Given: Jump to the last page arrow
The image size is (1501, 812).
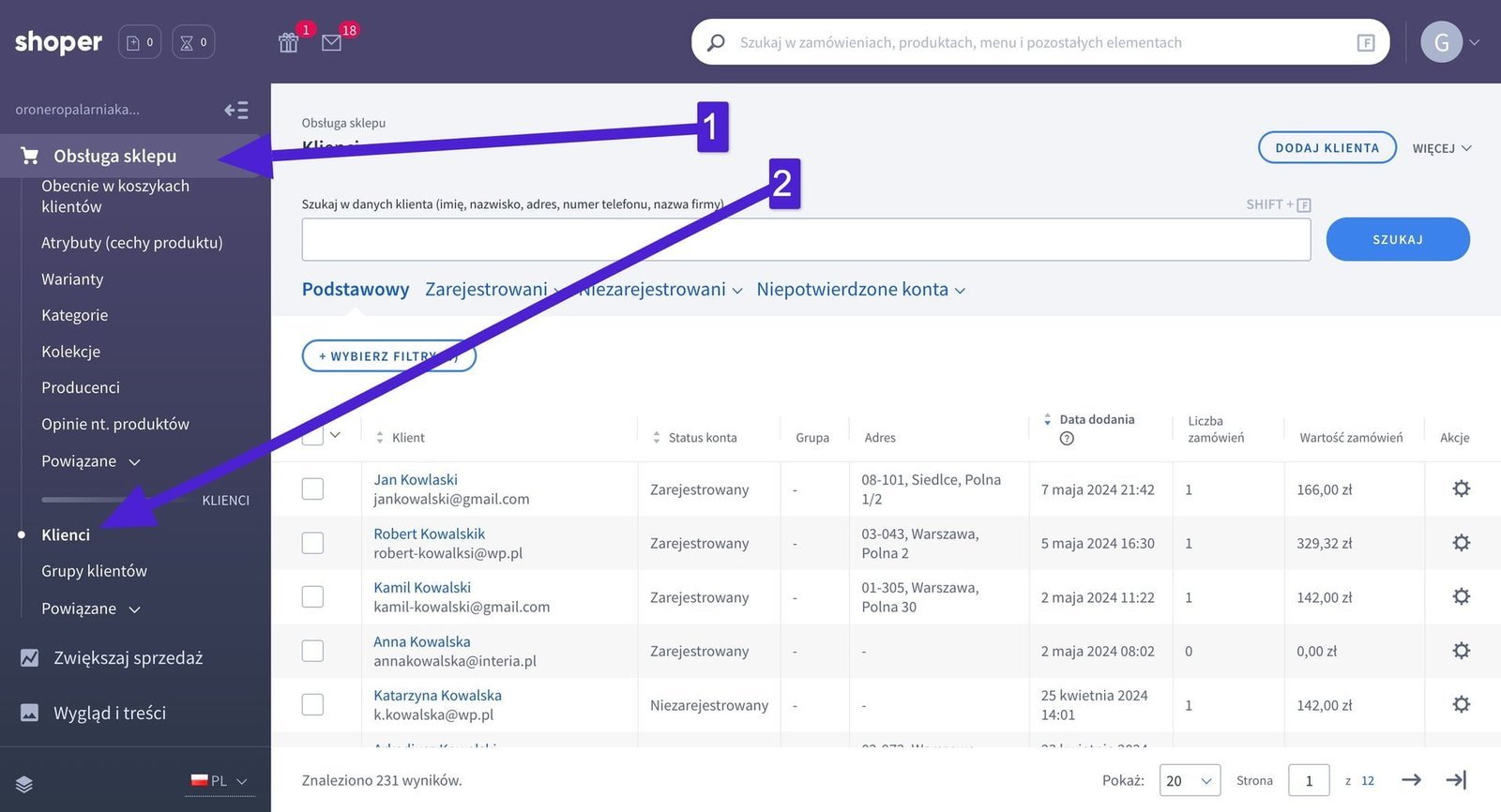Looking at the screenshot, I should 1456,780.
